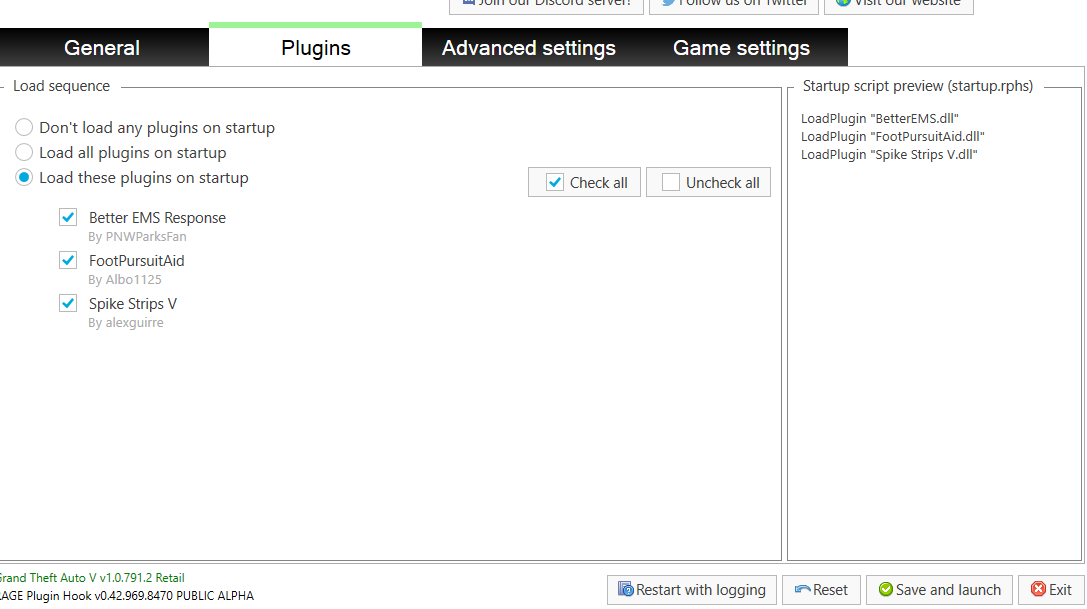The width and height of the screenshot is (1087, 609).
Task: Click author text By Albo1125
Action: coord(125,280)
